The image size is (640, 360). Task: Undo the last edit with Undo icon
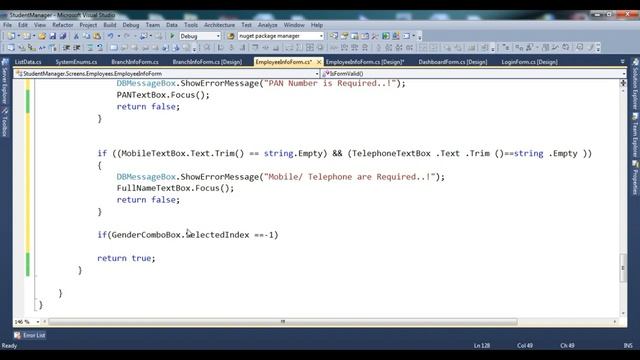[x=110, y=36]
